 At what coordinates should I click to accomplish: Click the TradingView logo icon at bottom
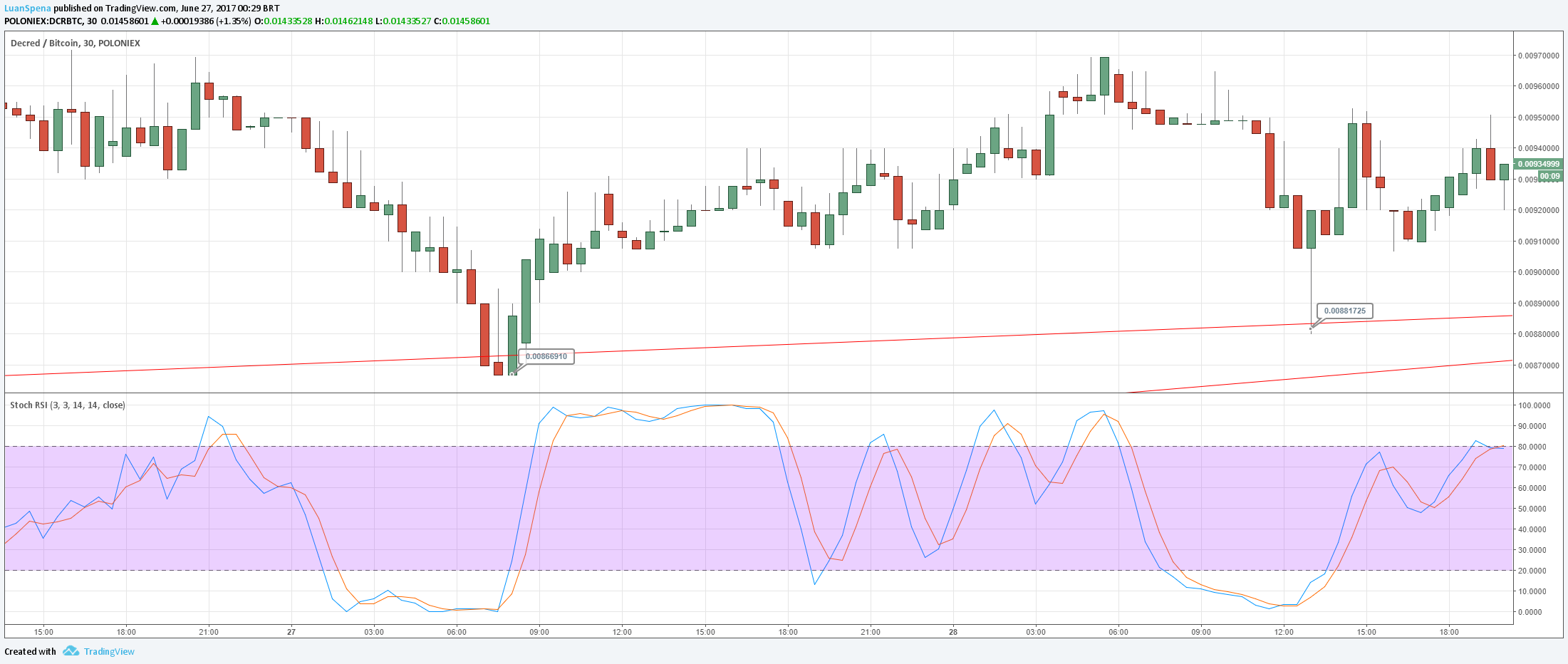pyautogui.click(x=71, y=651)
